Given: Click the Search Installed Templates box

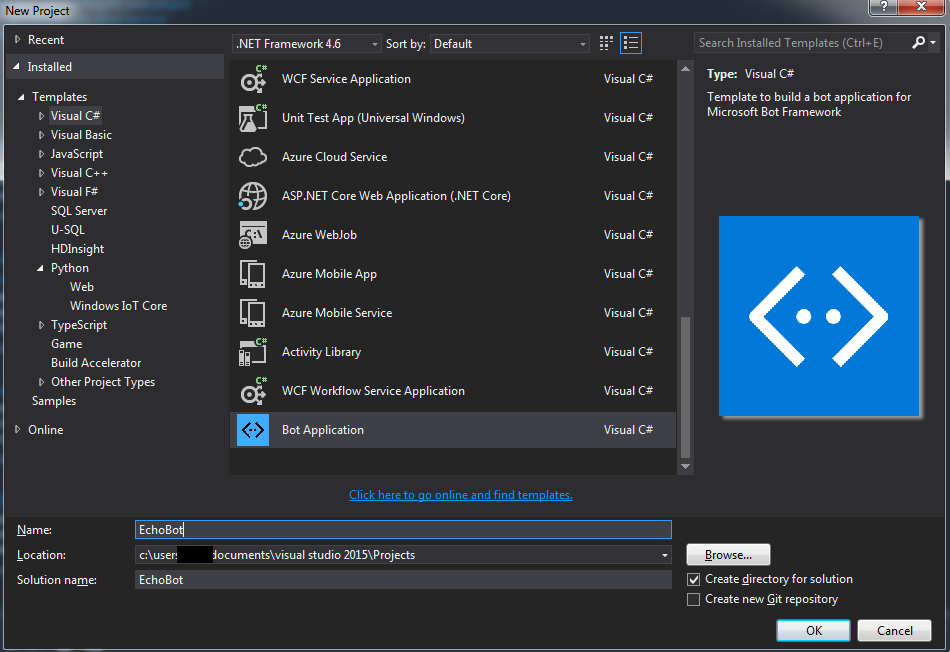Looking at the screenshot, I should (x=802, y=42).
